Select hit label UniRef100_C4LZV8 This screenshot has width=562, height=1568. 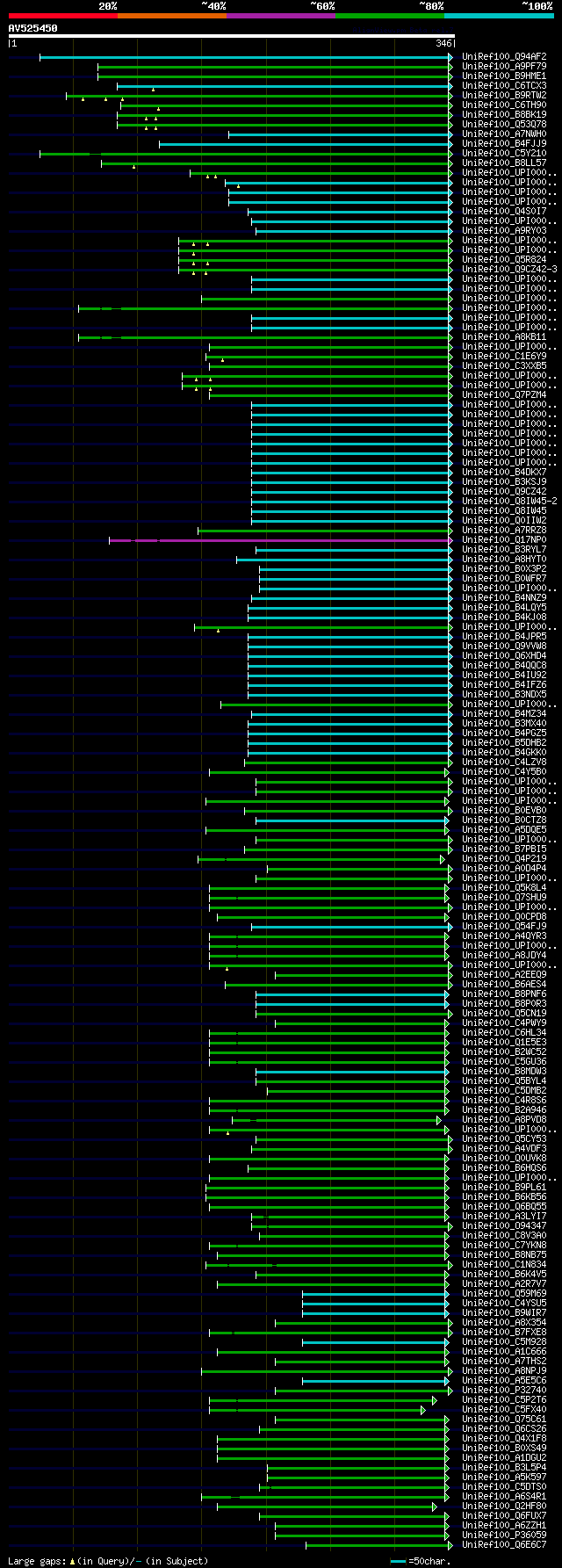(504, 762)
